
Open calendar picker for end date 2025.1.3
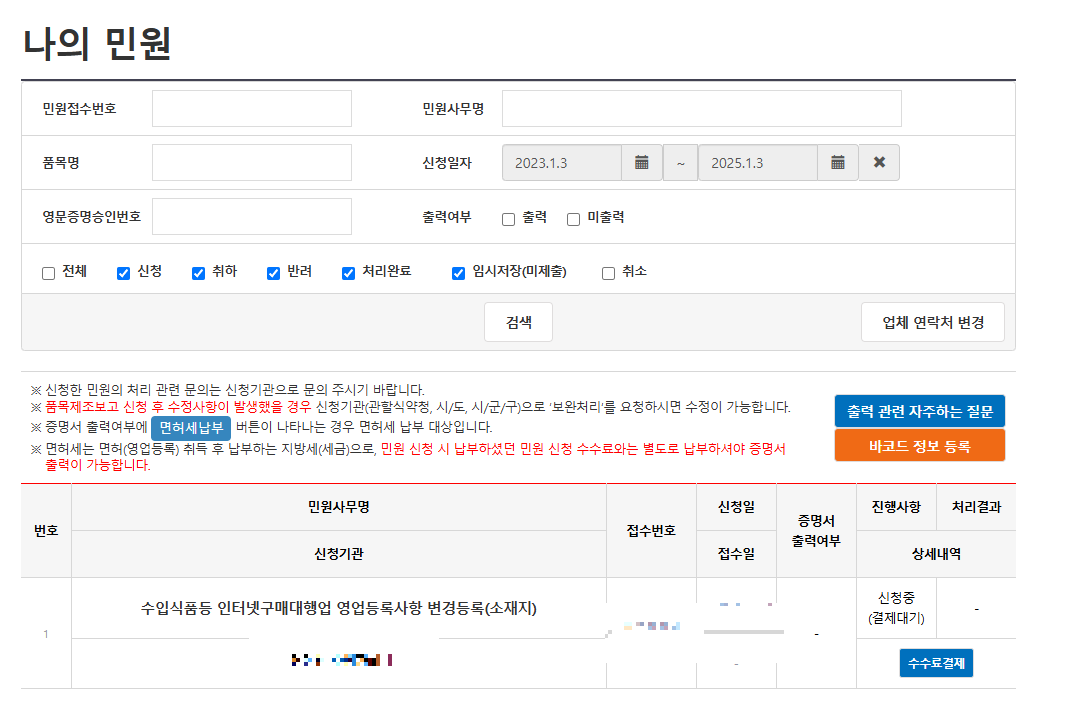838,163
